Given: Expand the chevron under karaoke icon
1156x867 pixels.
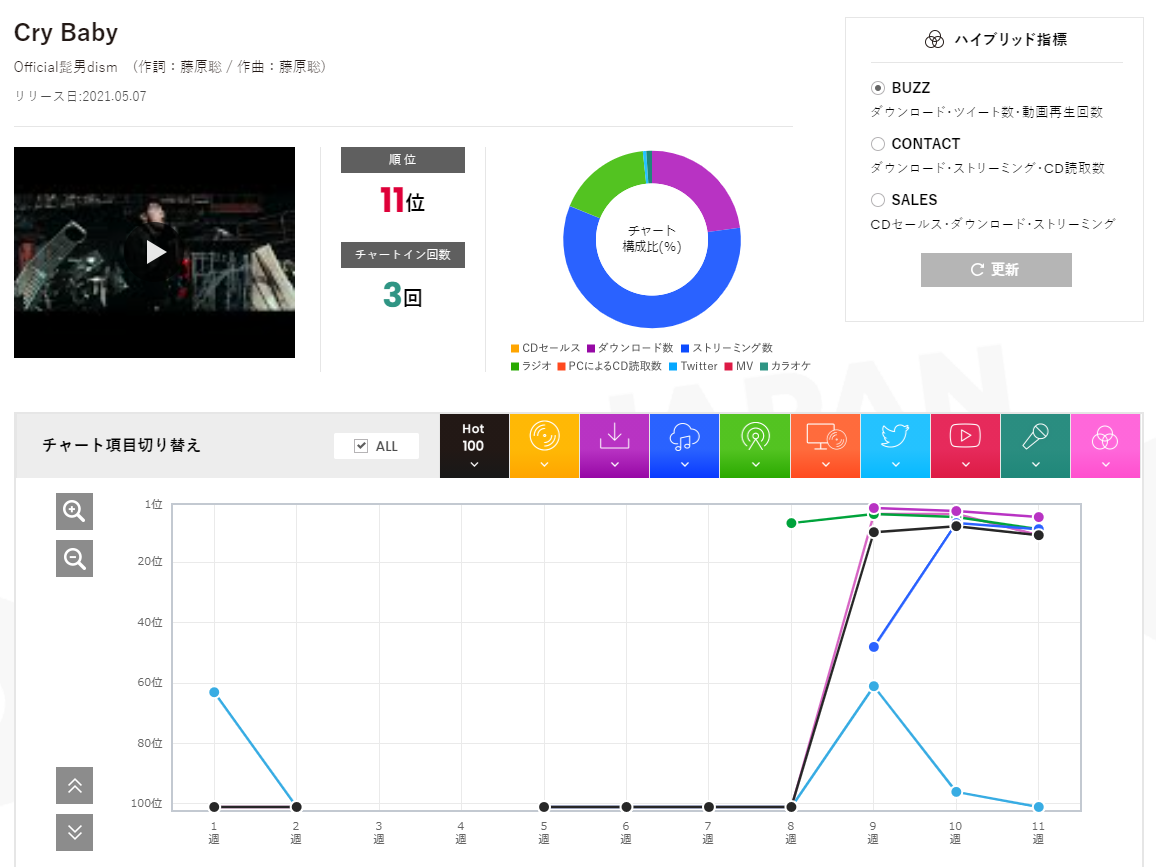Looking at the screenshot, I should [x=1035, y=464].
